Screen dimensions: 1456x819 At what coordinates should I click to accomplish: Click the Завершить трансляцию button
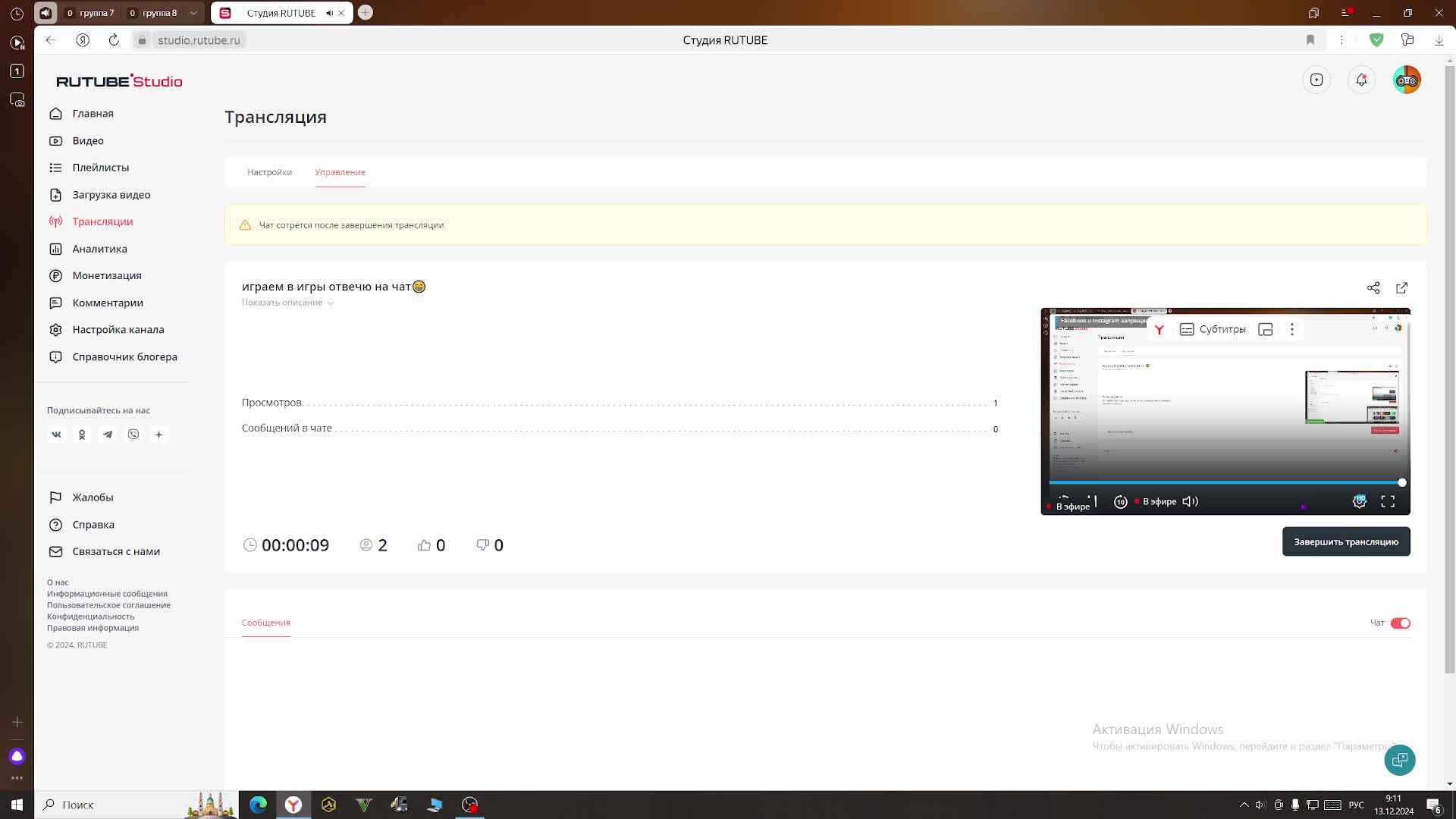point(1346,541)
